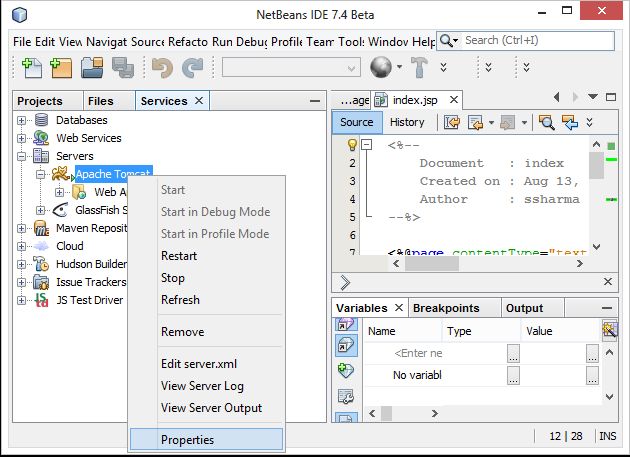Switch to the Output tab
This screenshot has height=457, width=630.
[532, 308]
